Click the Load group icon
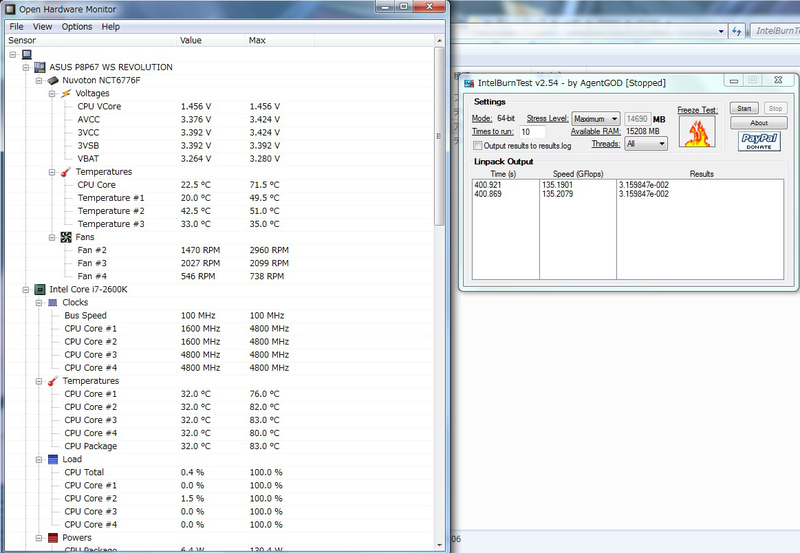 pos(53,460)
